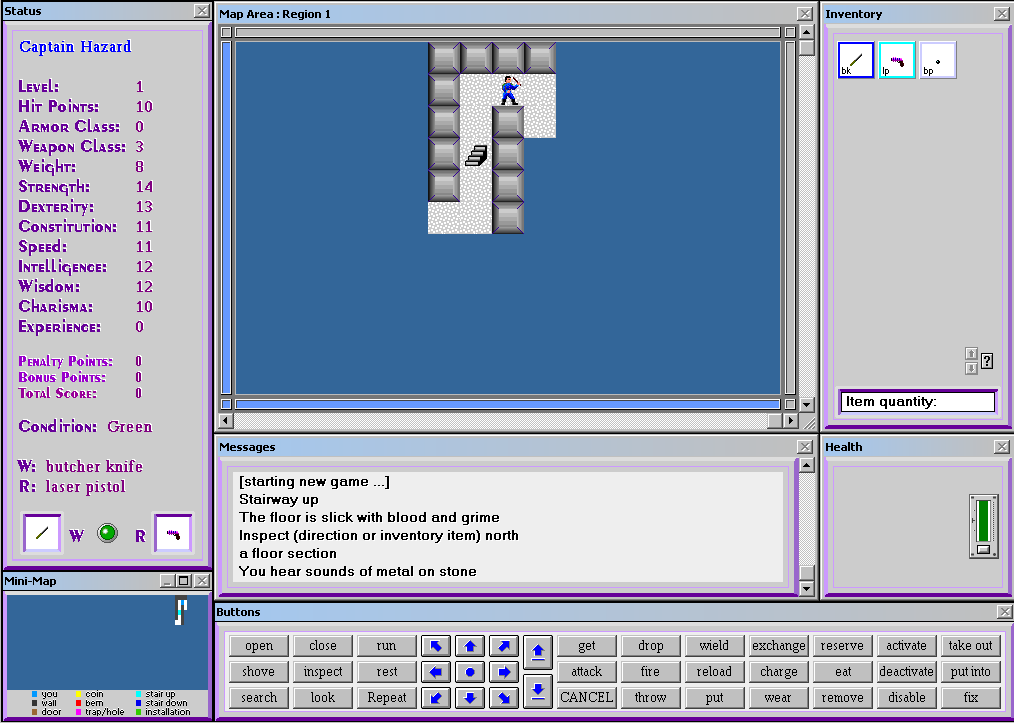Click the reserve button
Screen dimensions: 1014x723
pyautogui.click(x=843, y=645)
